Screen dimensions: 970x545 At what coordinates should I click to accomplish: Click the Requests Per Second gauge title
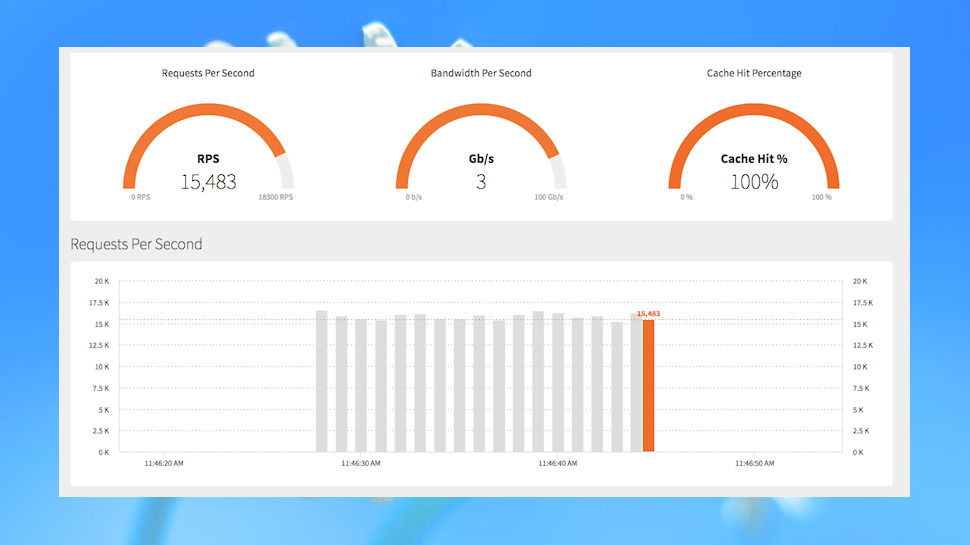click(208, 73)
